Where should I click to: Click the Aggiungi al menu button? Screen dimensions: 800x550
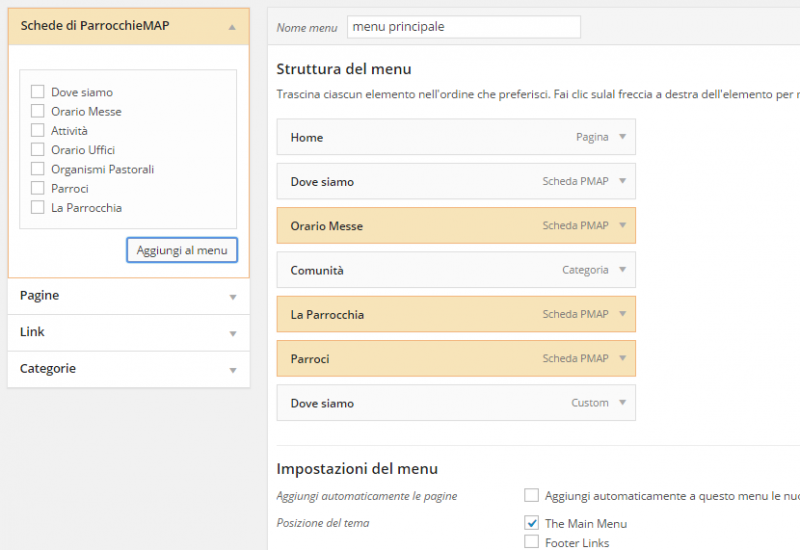click(x=182, y=250)
